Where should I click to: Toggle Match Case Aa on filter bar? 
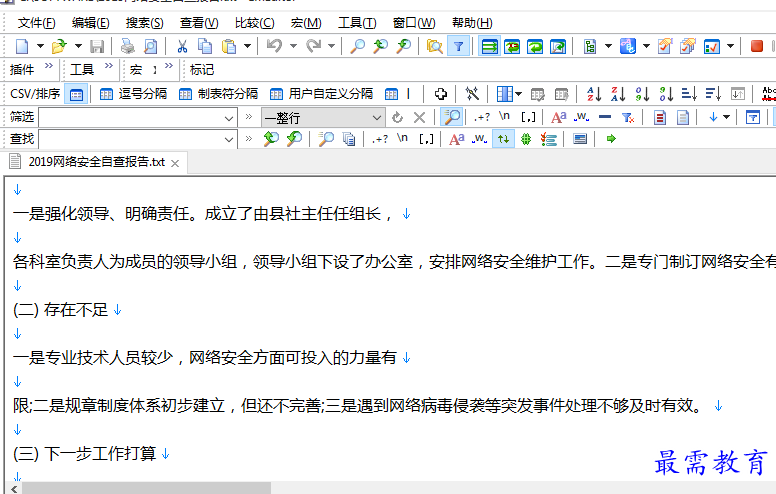click(x=558, y=117)
